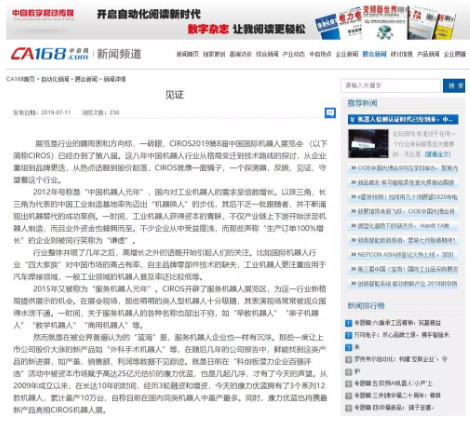Click the publish date 2019-07-11

56,113
